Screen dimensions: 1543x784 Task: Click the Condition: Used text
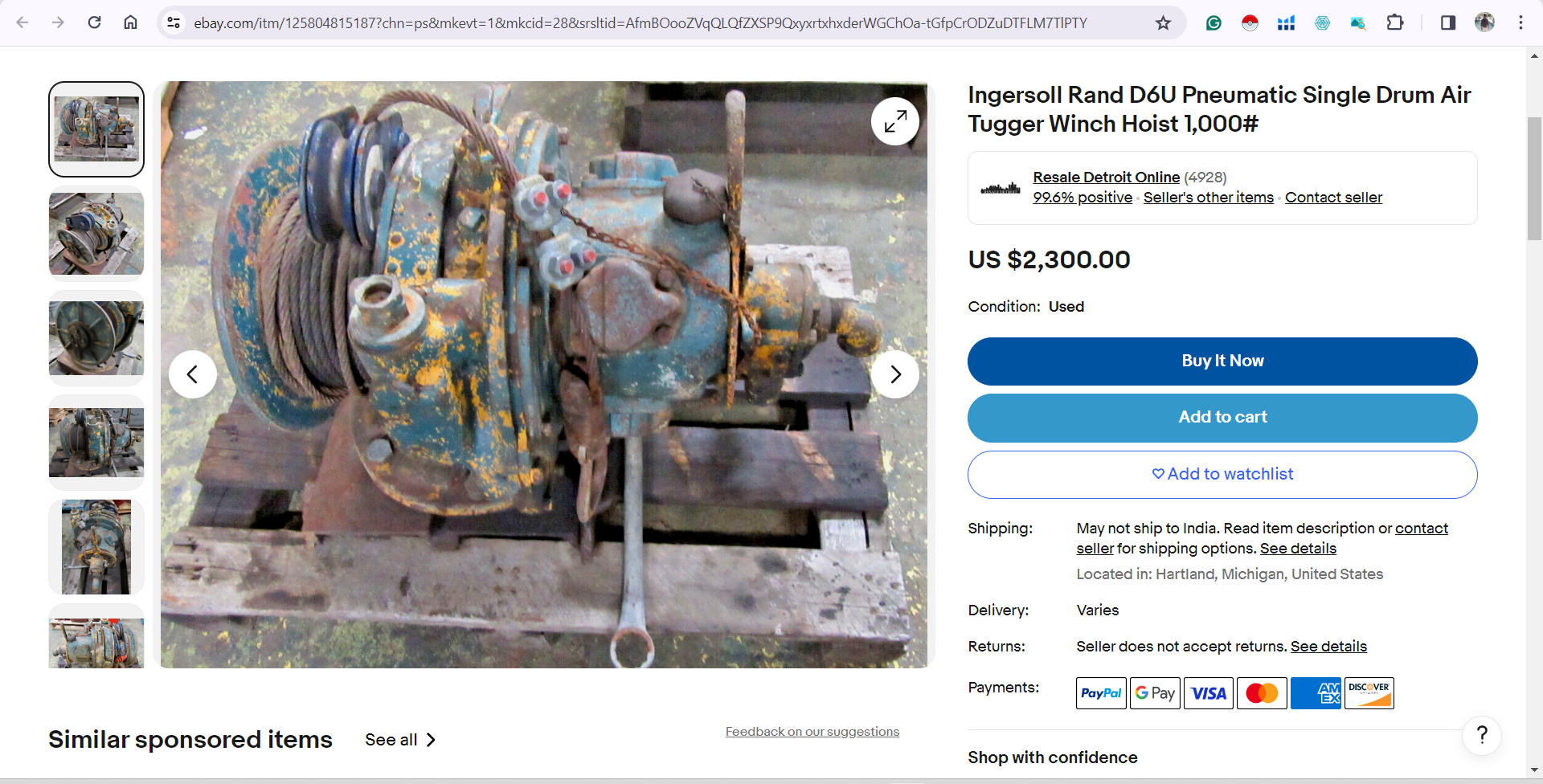click(x=1025, y=307)
